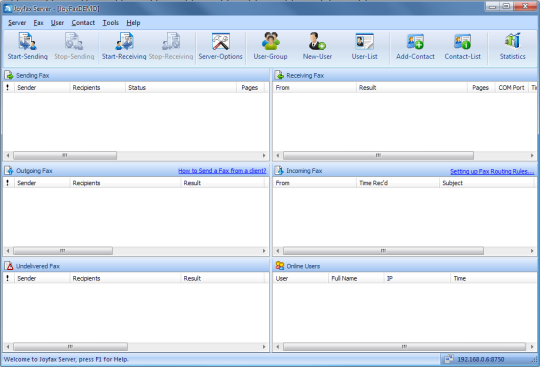Click Sender column header in Undelivered Fax
Image resolution: width=540 pixels, height=367 pixels.
[42, 278]
